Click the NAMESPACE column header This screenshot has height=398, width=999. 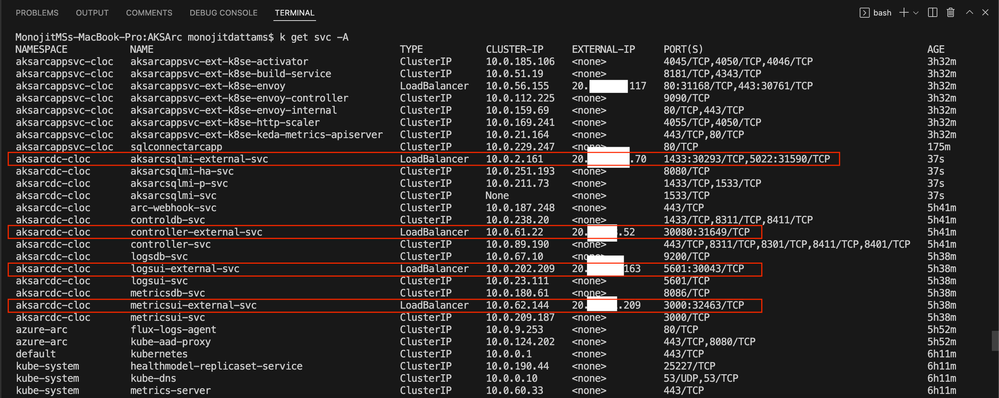click(x=41, y=49)
